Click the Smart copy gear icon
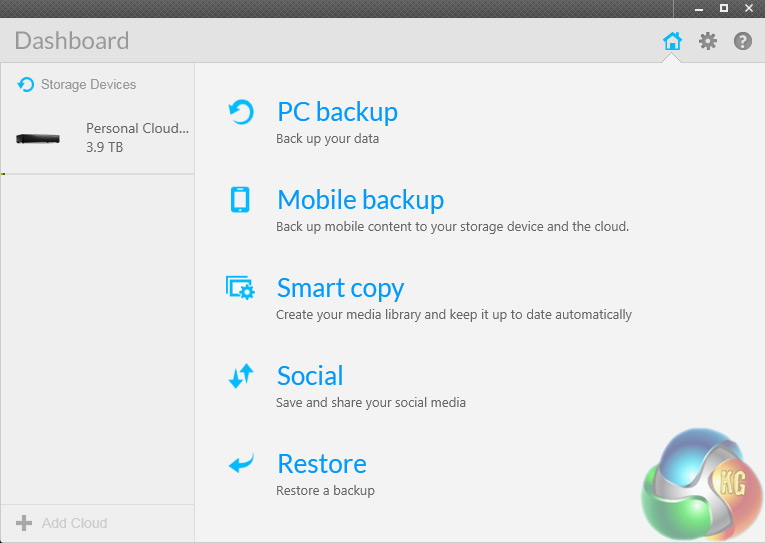 [240, 288]
